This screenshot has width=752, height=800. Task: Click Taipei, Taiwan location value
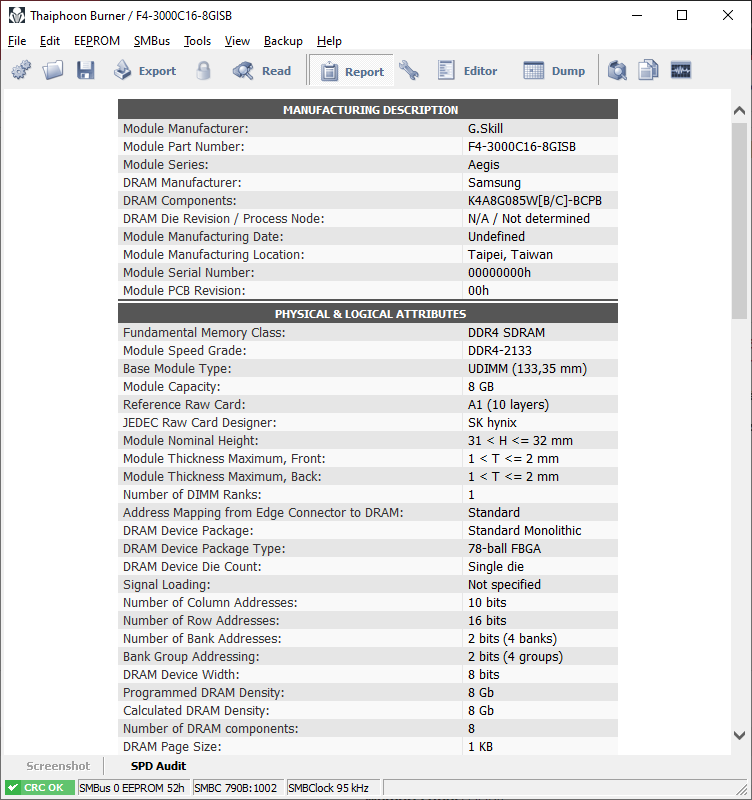[510, 255]
